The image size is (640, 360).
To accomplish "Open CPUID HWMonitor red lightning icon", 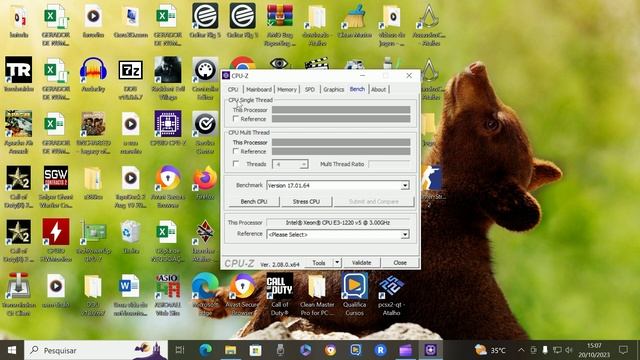I will point(56,240).
